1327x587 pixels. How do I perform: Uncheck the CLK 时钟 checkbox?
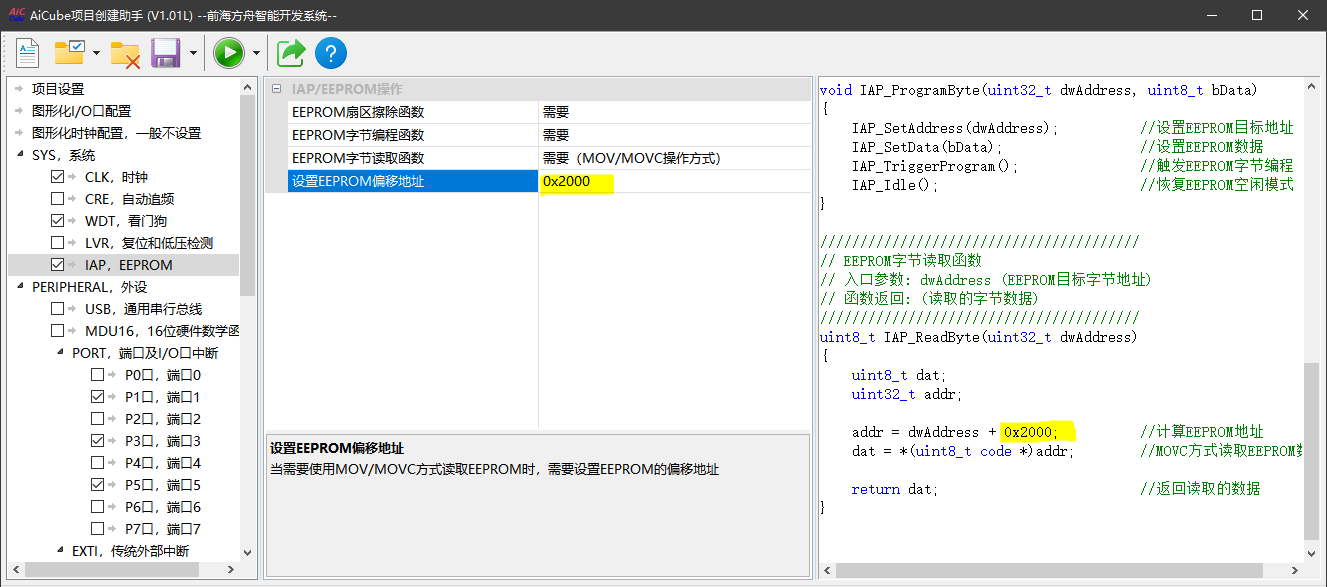pyautogui.click(x=58, y=177)
